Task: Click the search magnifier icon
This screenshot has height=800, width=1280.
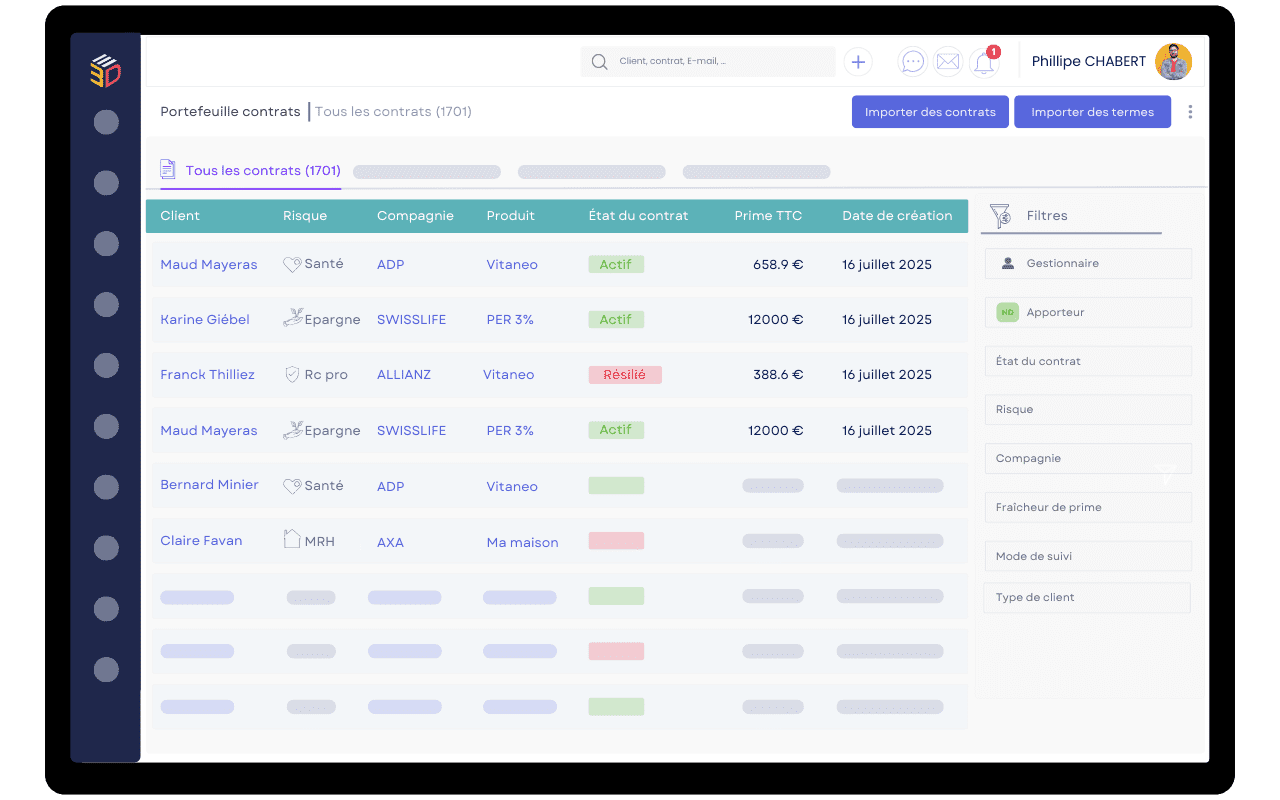Action: tap(599, 62)
